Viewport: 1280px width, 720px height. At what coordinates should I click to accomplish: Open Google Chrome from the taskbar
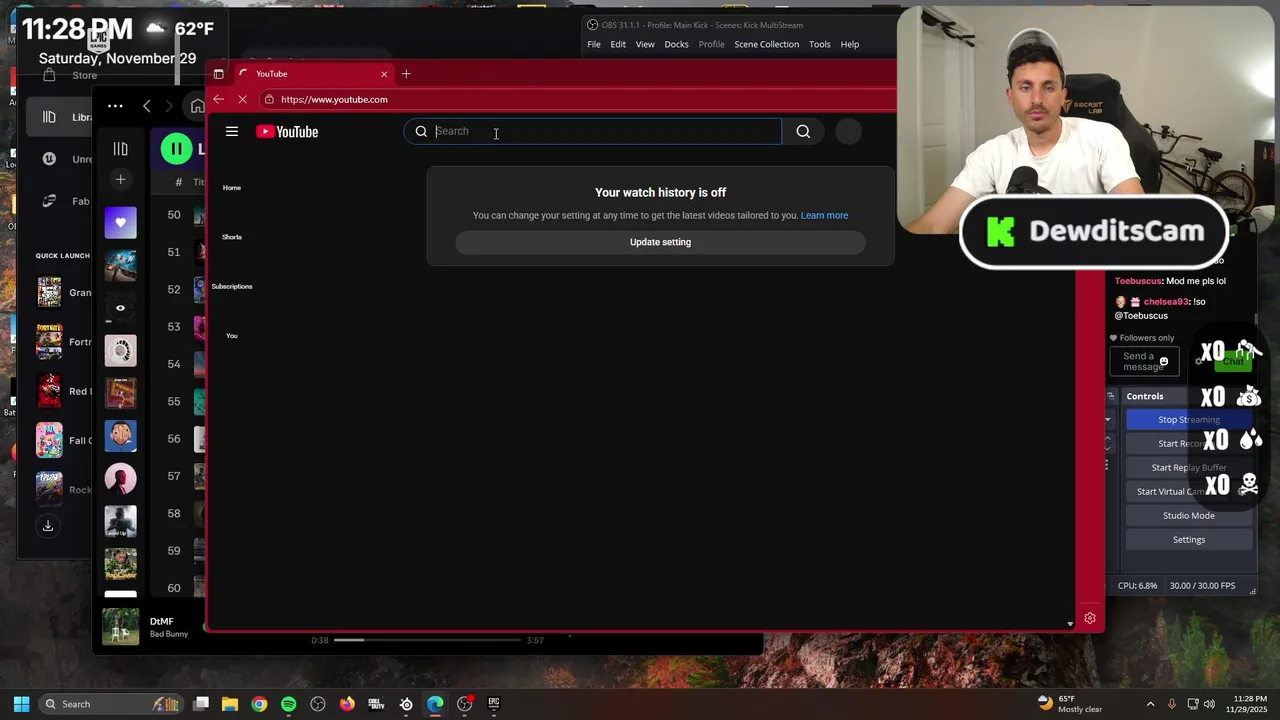click(259, 704)
